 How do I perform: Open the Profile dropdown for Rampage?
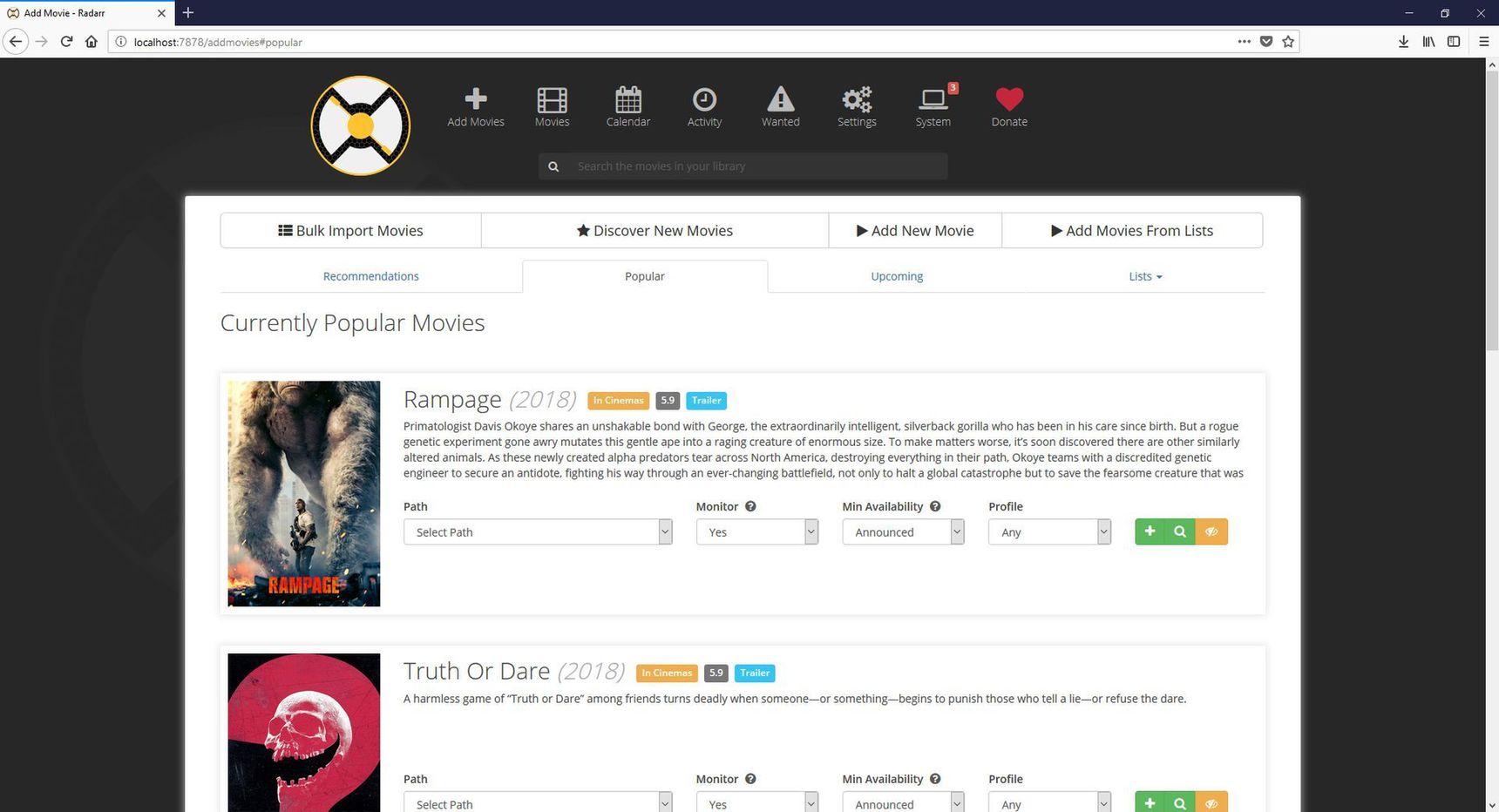[x=1049, y=531]
